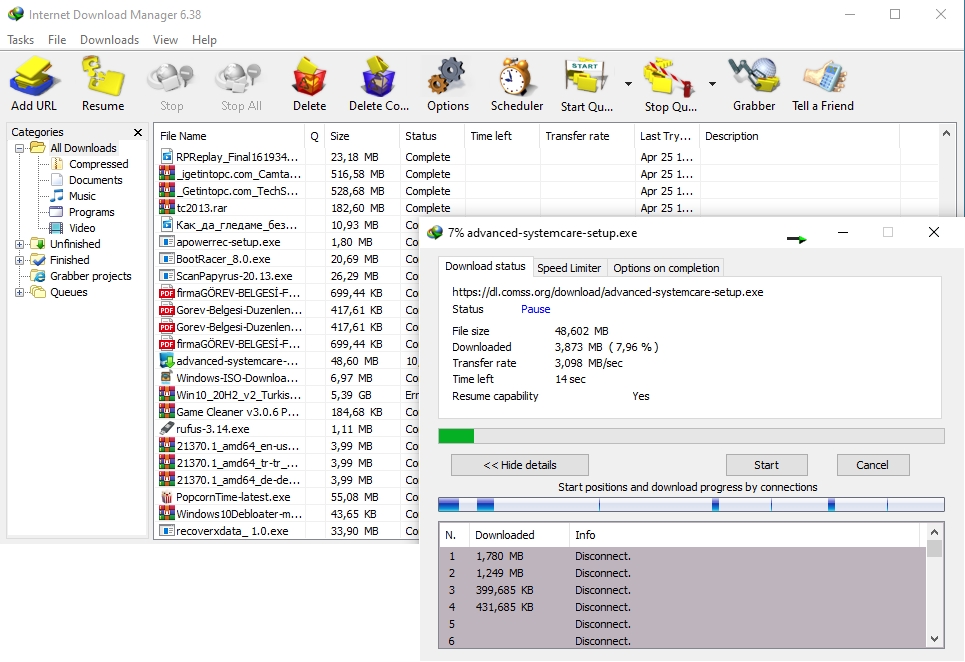This screenshot has width=965, height=662.
Task: Click the Stop toolbar icon
Action: (171, 84)
